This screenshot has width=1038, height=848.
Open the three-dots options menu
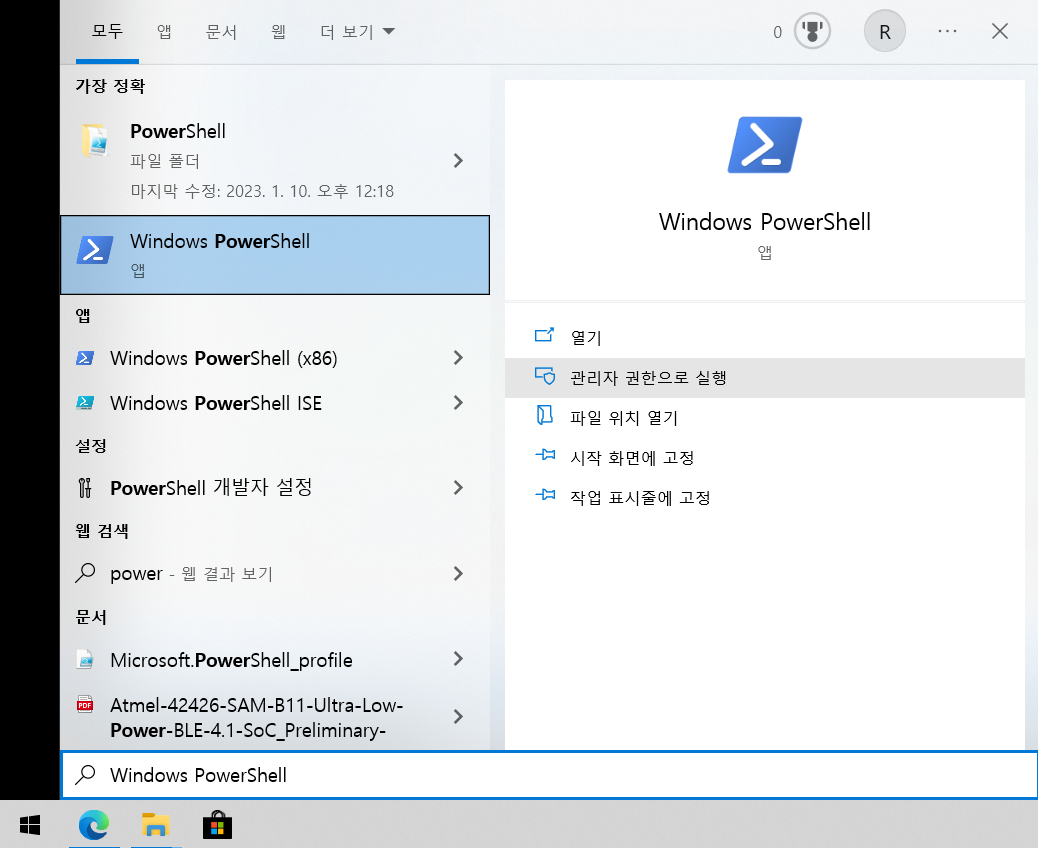[947, 31]
